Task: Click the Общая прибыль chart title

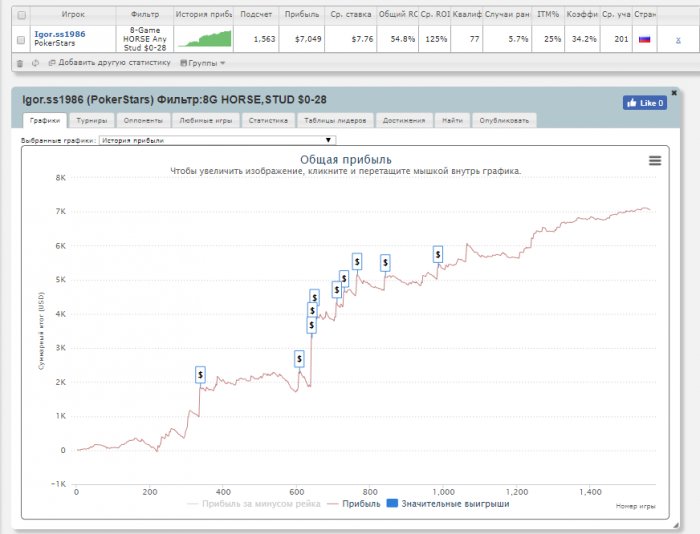Action: click(x=346, y=159)
